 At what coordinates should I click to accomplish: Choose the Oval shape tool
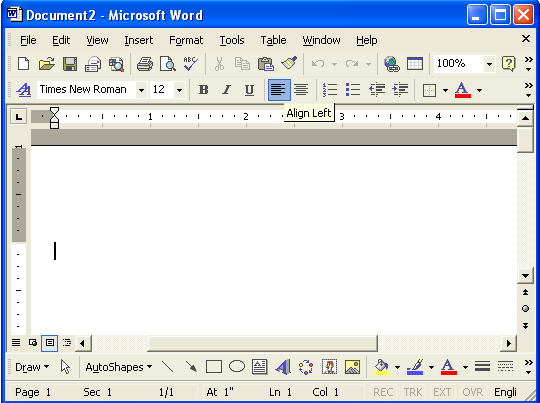pyautogui.click(x=237, y=367)
